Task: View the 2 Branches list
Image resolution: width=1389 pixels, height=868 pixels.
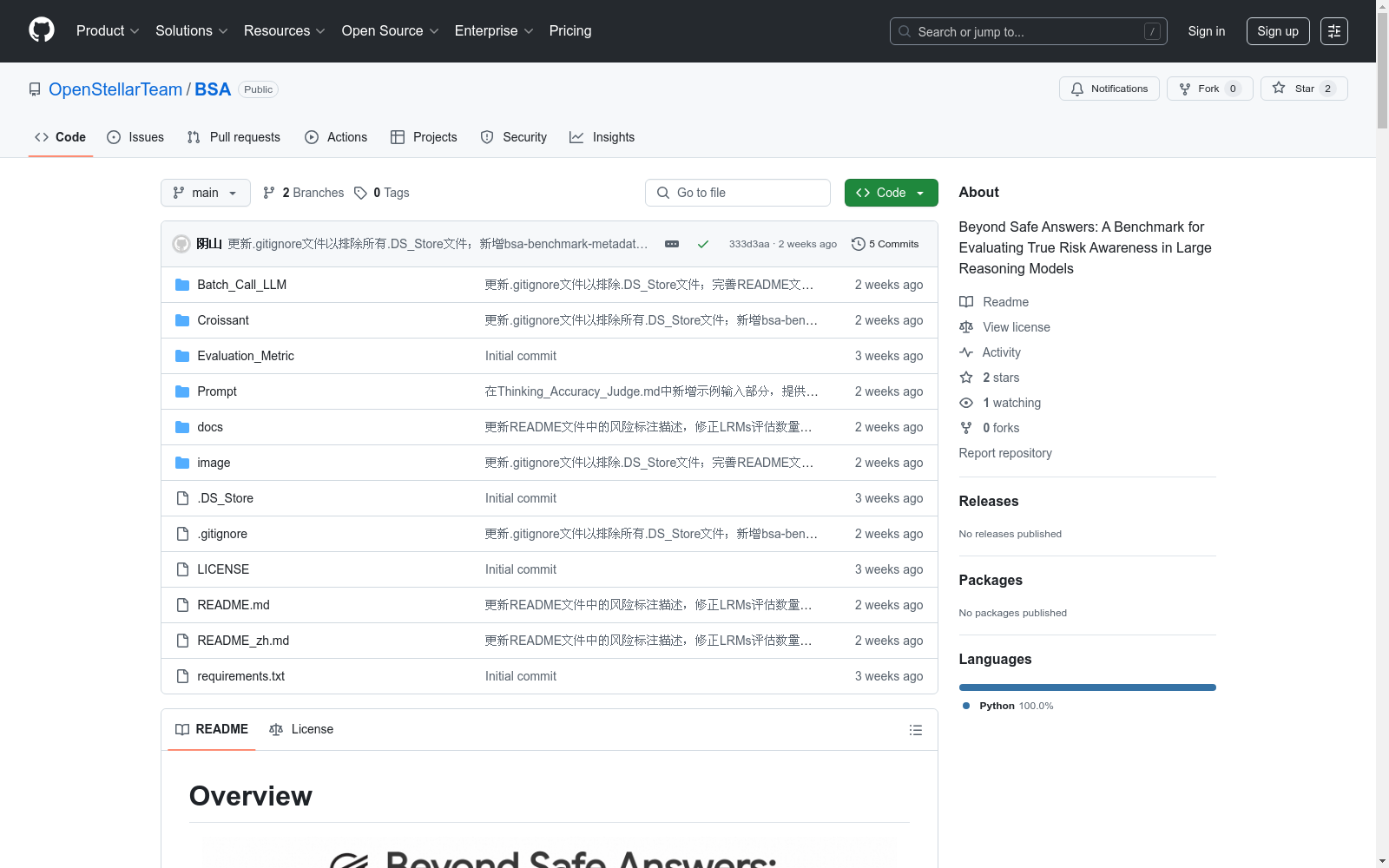Action: pos(304,193)
